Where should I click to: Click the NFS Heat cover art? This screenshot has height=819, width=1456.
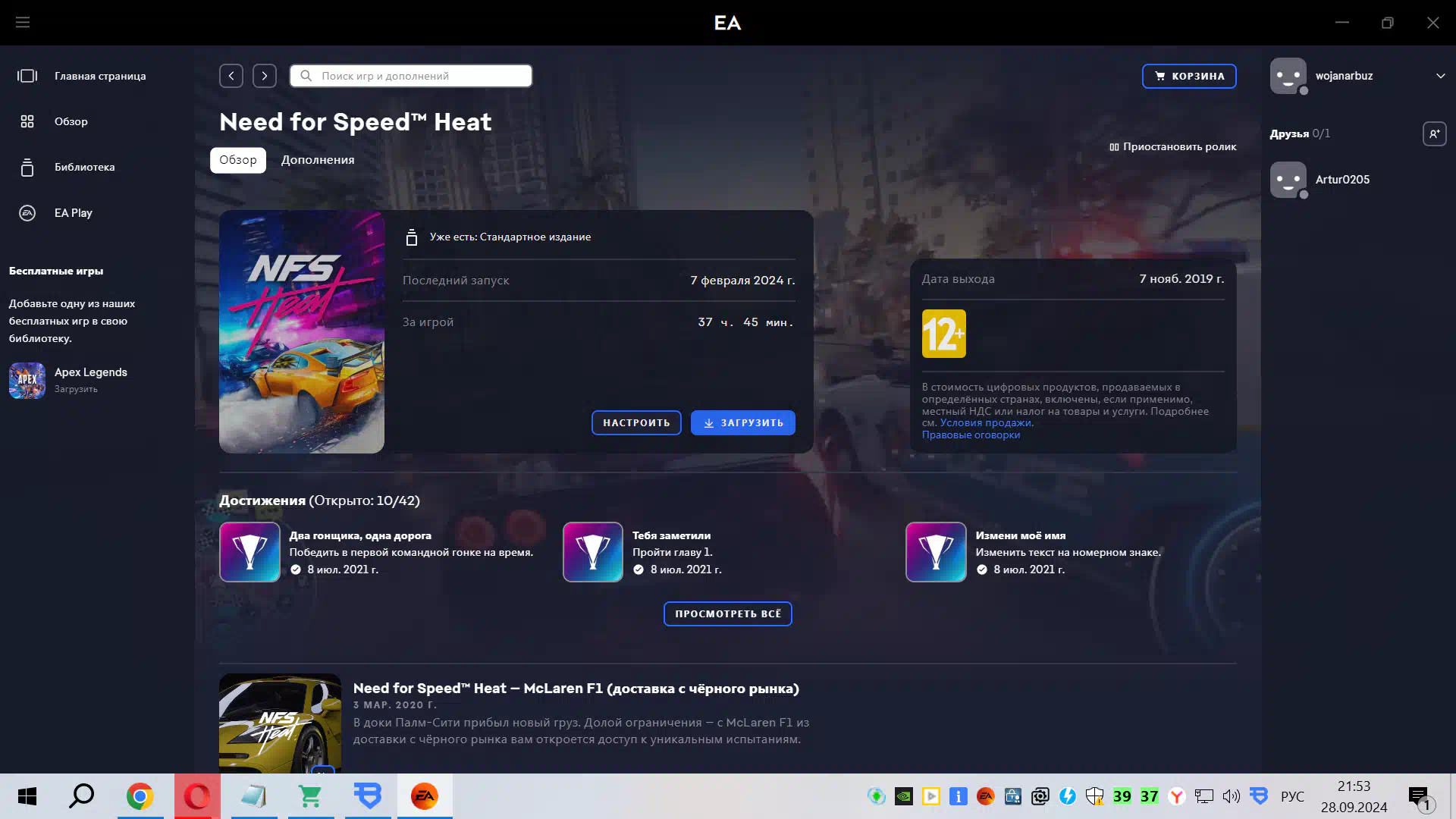point(302,331)
